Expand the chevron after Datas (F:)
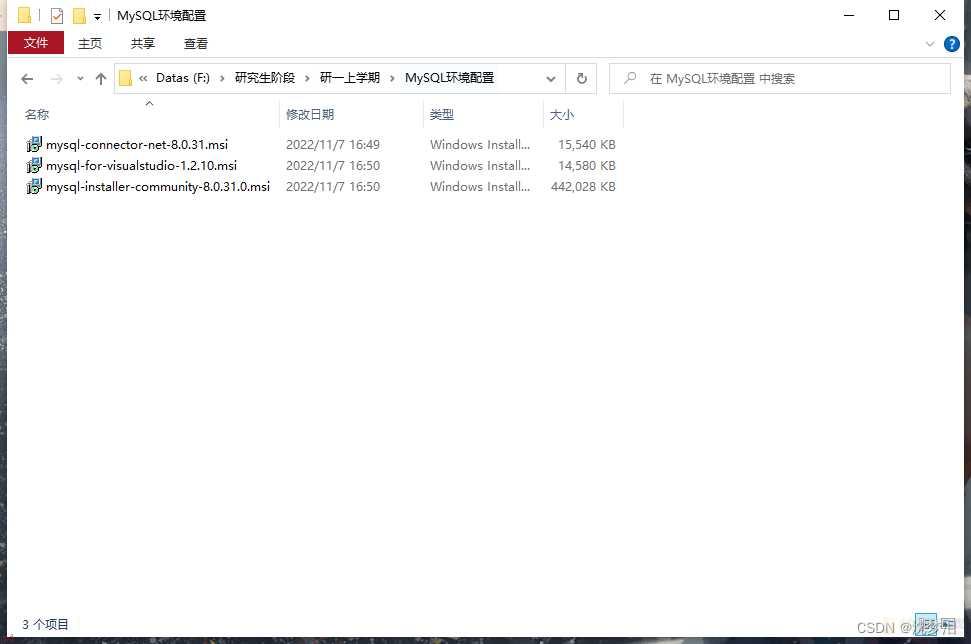 [222, 79]
